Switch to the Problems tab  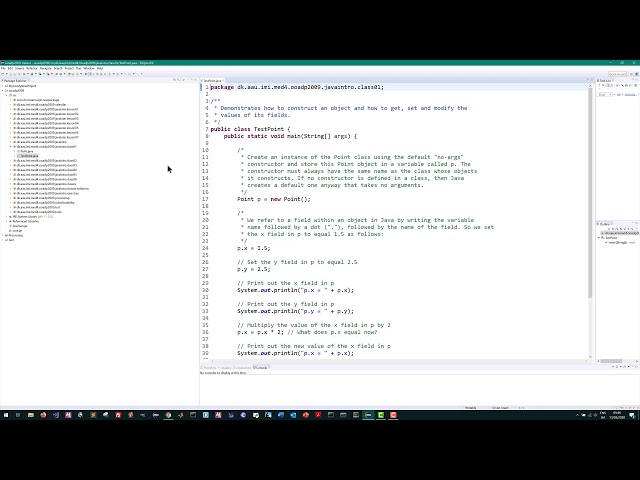coord(209,368)
